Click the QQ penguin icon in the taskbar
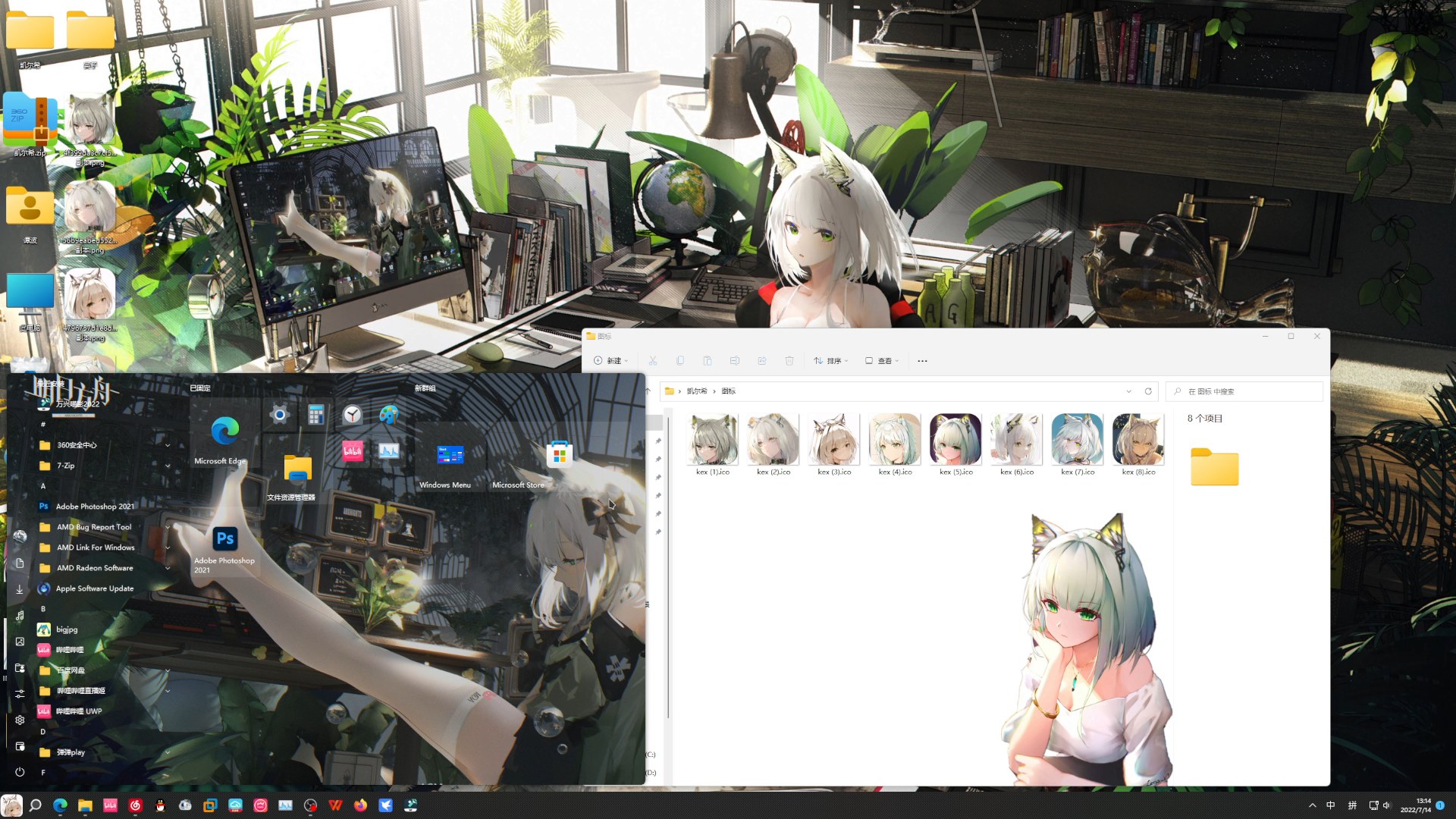This screenshot has width=1456, height=819. coord(160,805)
